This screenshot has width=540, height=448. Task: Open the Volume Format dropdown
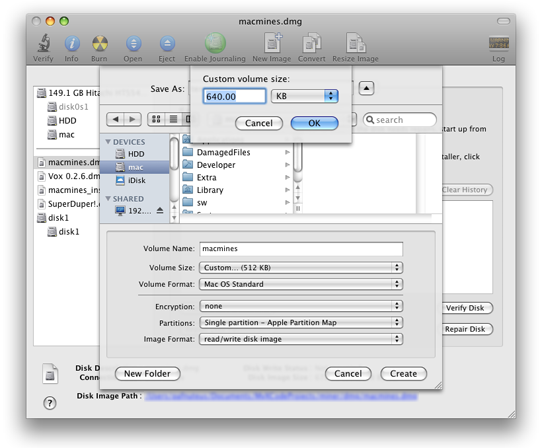pyautogui.click(x=301, y=284)
